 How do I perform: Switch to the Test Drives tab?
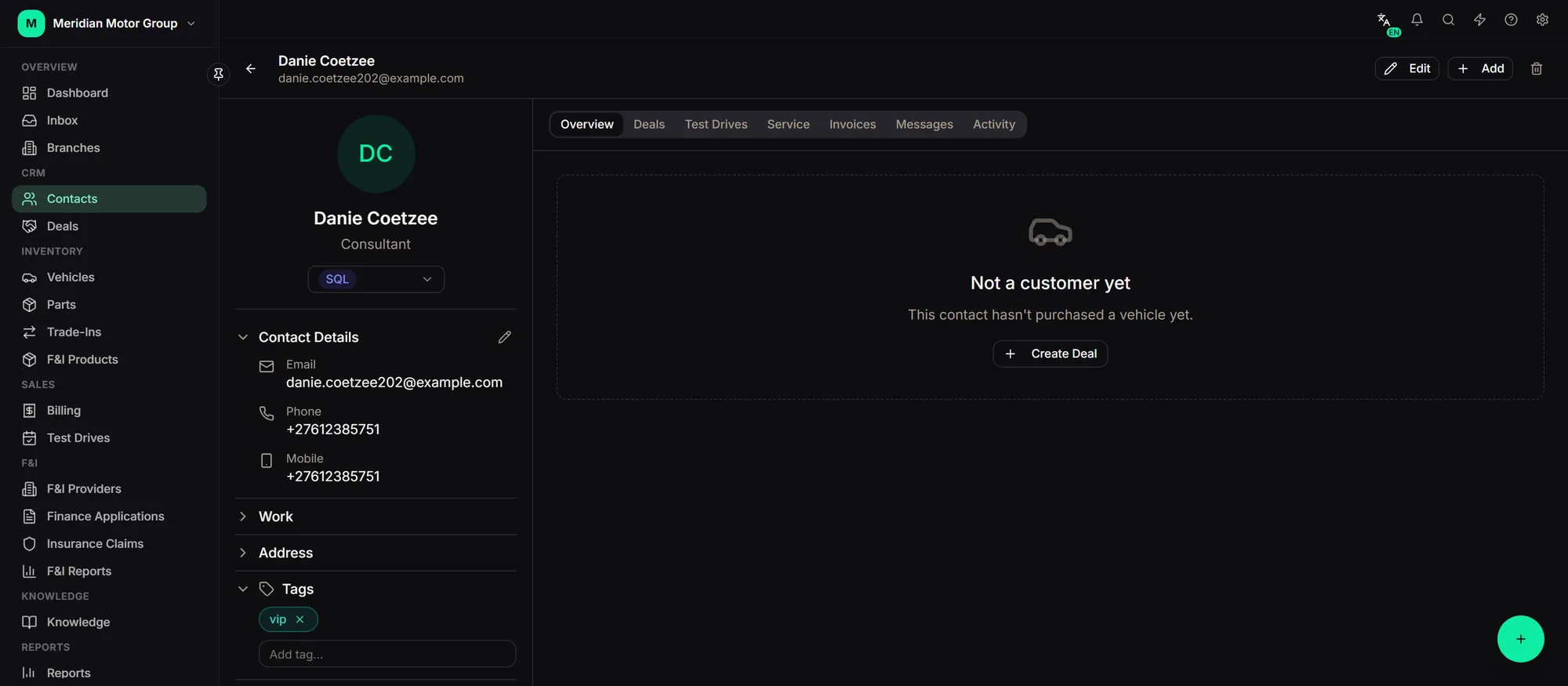716,125
